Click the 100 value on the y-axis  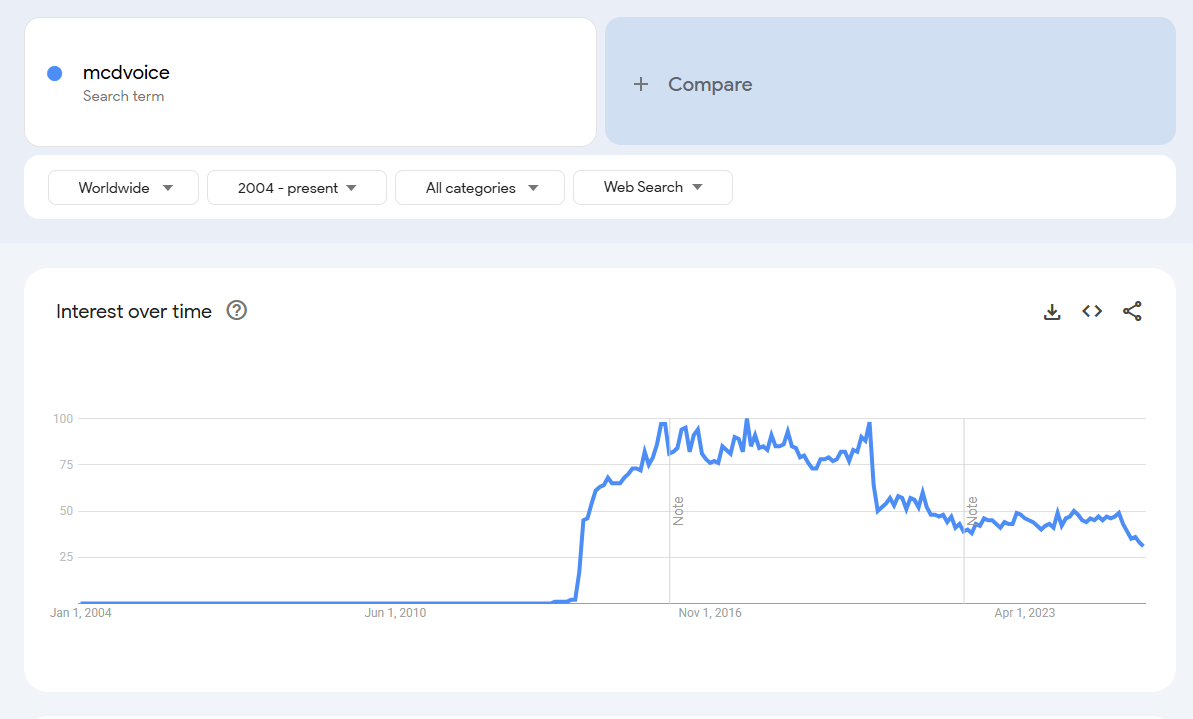[63, 418]
